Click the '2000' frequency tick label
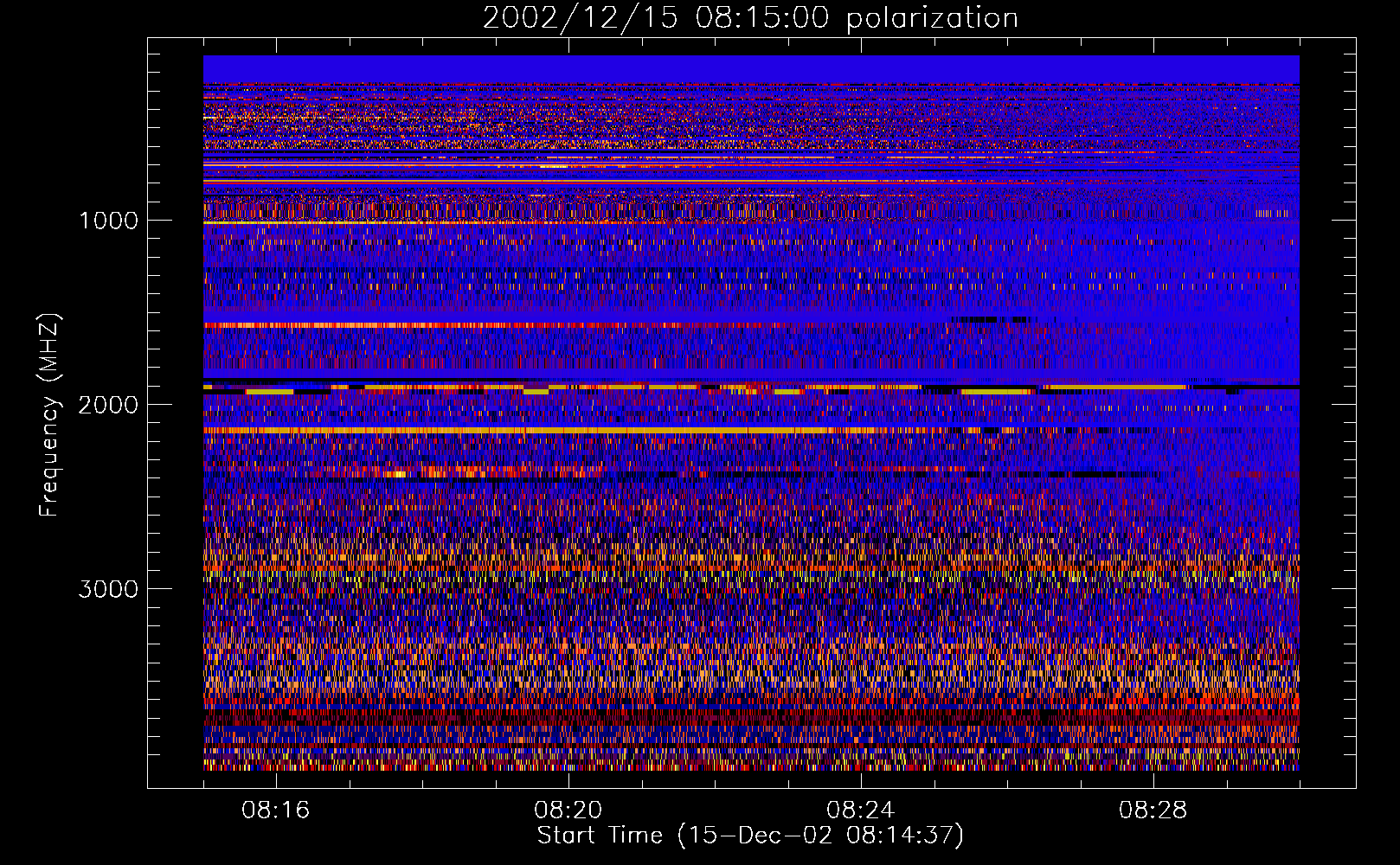The width and height of the screenshot is (1400, 865). coord(108,405)
